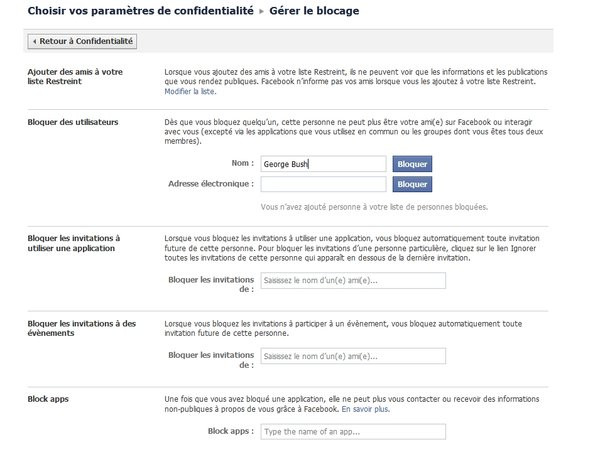This screenshot has width=600, height=452.
Task: Click Bloquer next to Adresse électronique field
Action: 412,184
